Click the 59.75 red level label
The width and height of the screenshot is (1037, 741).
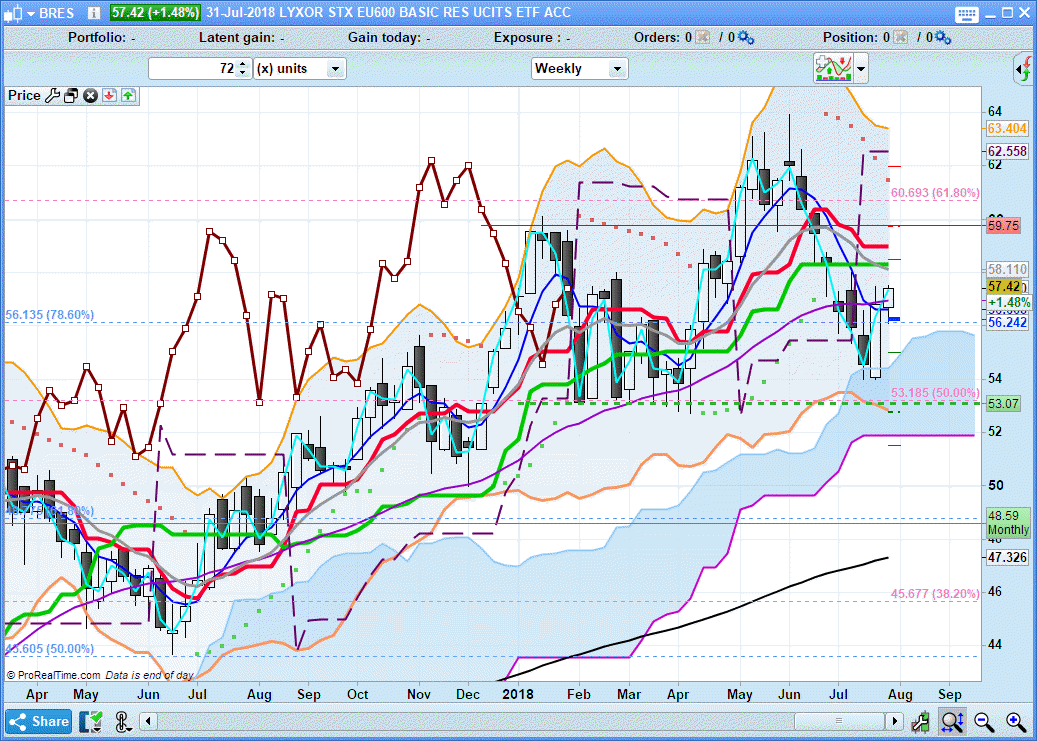tap(1003, 226)
